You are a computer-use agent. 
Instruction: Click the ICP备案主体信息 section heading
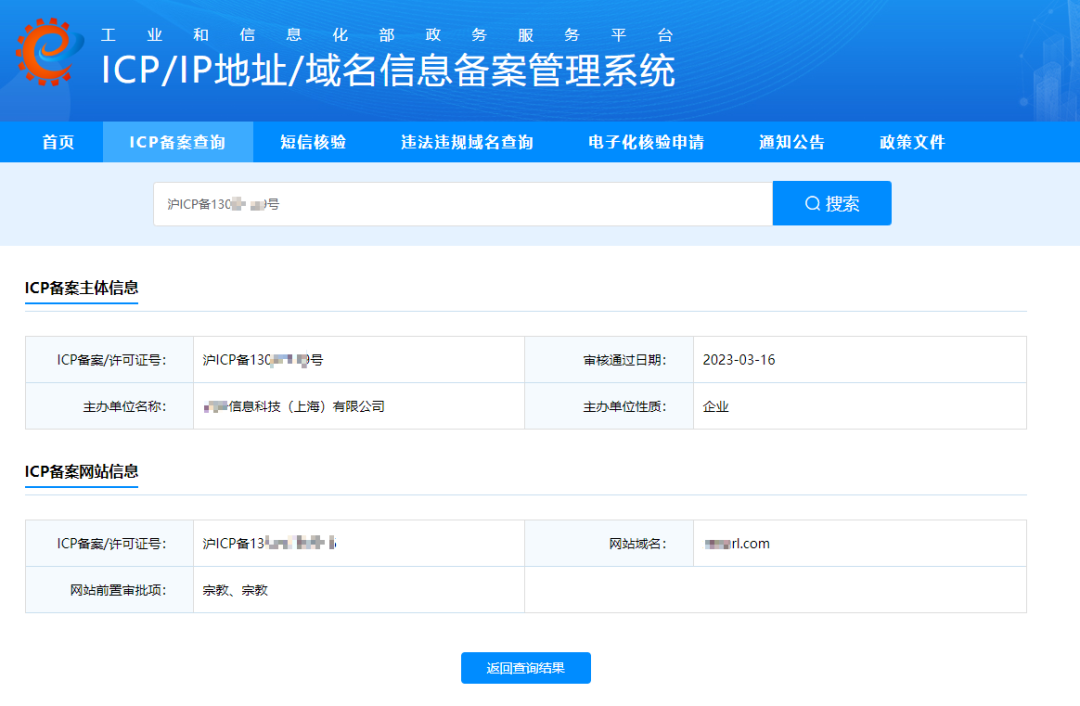81,284
